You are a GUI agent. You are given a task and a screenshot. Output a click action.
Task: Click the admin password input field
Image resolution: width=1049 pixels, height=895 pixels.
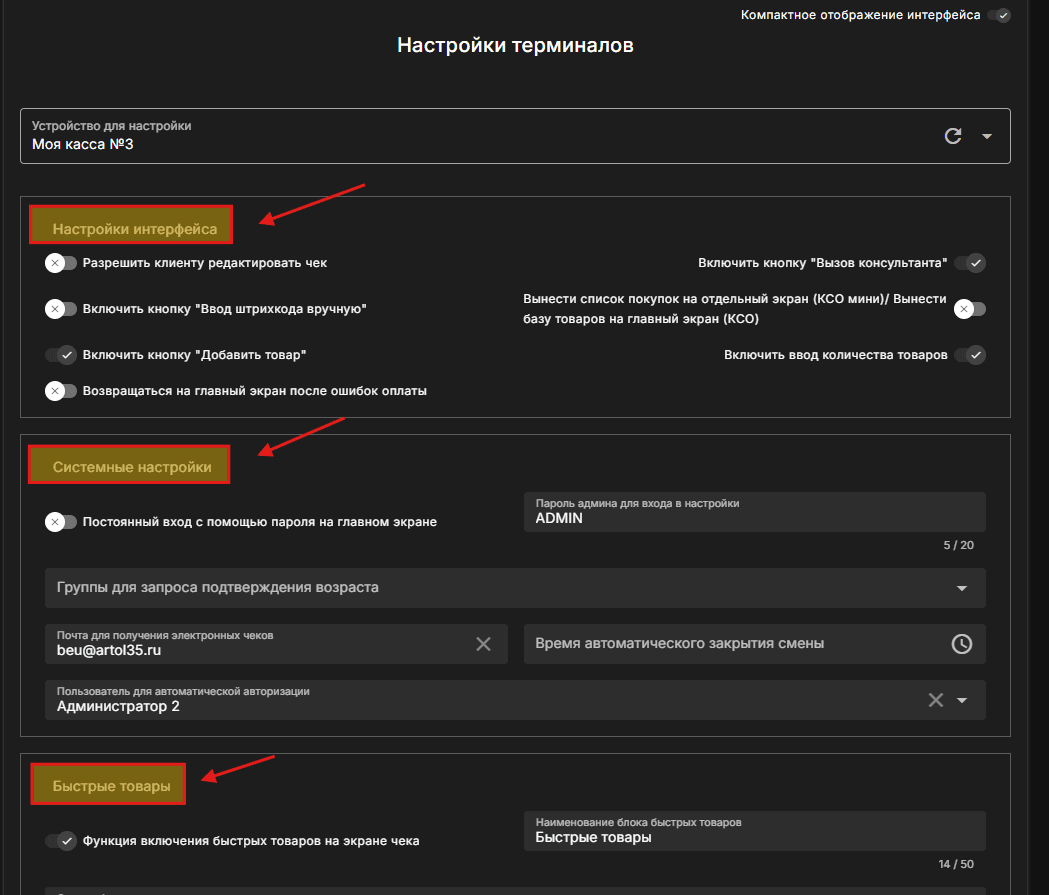point(755,512)
